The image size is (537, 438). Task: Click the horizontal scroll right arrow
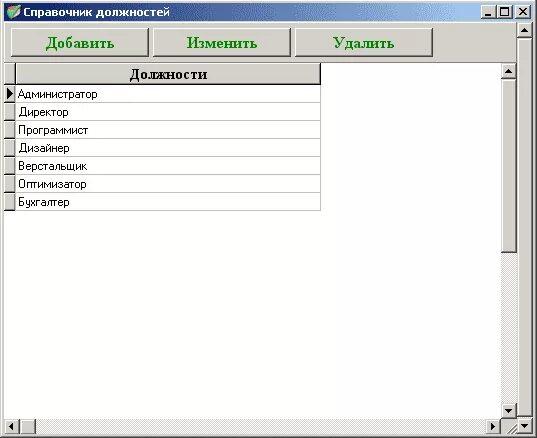pyautogui.click(x=493, y=426)
